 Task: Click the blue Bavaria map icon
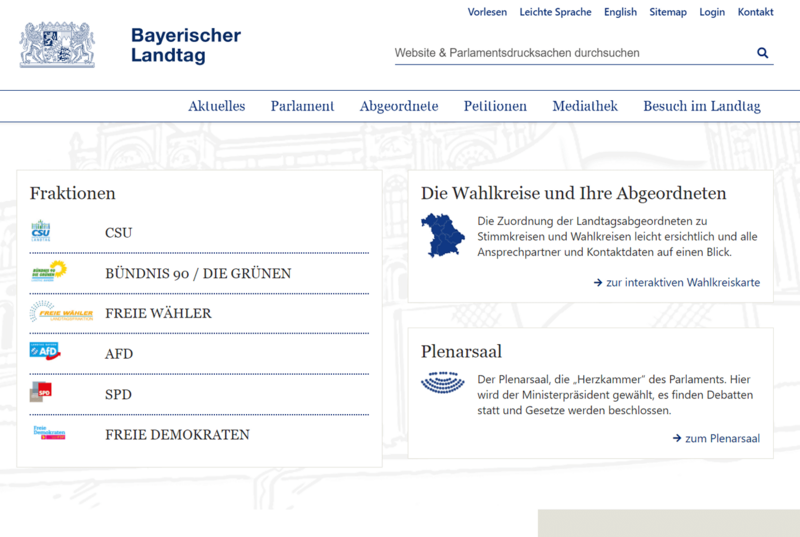(x=442, y=235)
